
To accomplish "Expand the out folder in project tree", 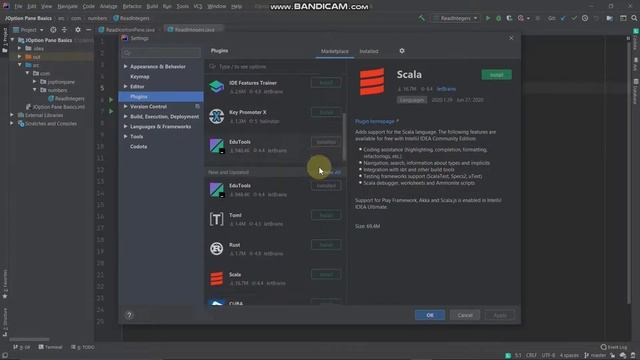I will point(19,56).
